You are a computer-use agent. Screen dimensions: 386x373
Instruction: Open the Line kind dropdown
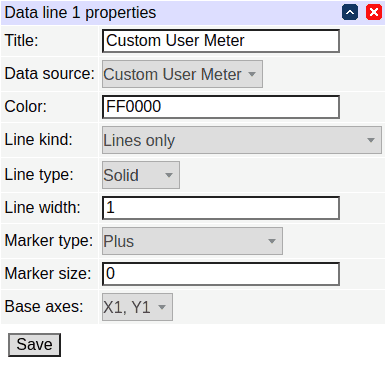click(242, 140)
